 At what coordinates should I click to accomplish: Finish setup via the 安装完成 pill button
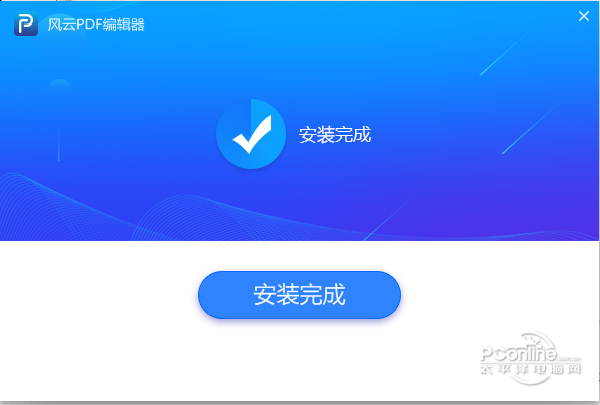[299, 295]
